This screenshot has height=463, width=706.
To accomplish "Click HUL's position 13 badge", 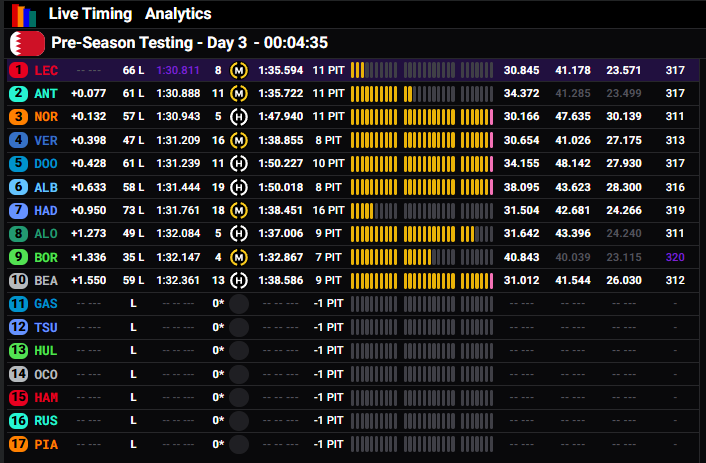I will click(x=18, y=350).
